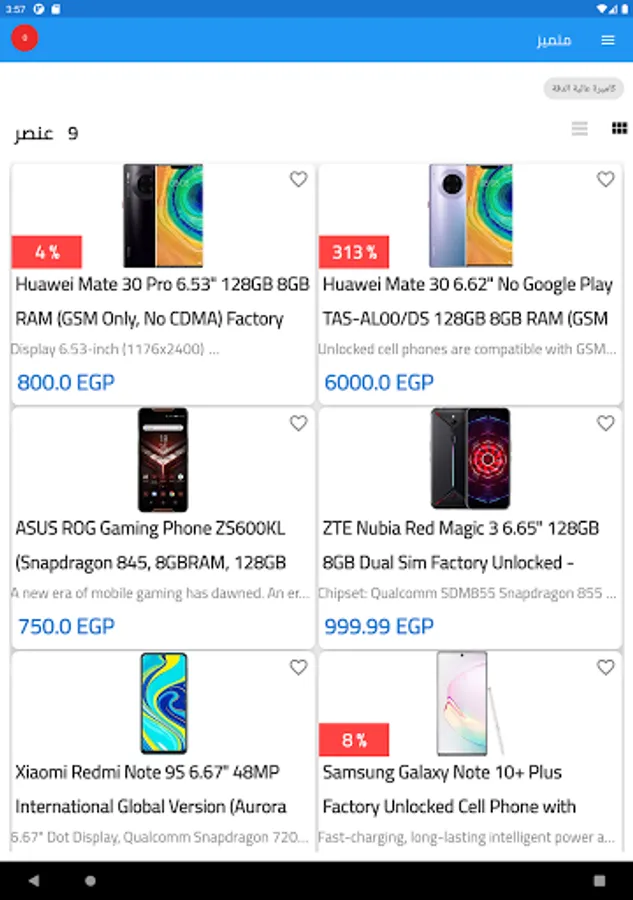Open Xiaomi Redmi Note 9S product title
Viewport: 633px width, 900px height.
pyautogui.click(x=150, y=789)
